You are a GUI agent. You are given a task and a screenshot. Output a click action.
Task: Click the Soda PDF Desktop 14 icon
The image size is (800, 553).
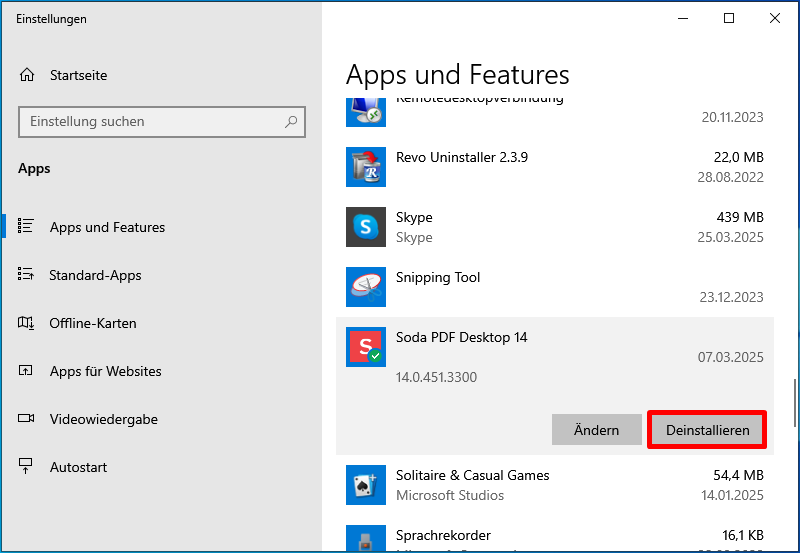[x=365, y=347]
